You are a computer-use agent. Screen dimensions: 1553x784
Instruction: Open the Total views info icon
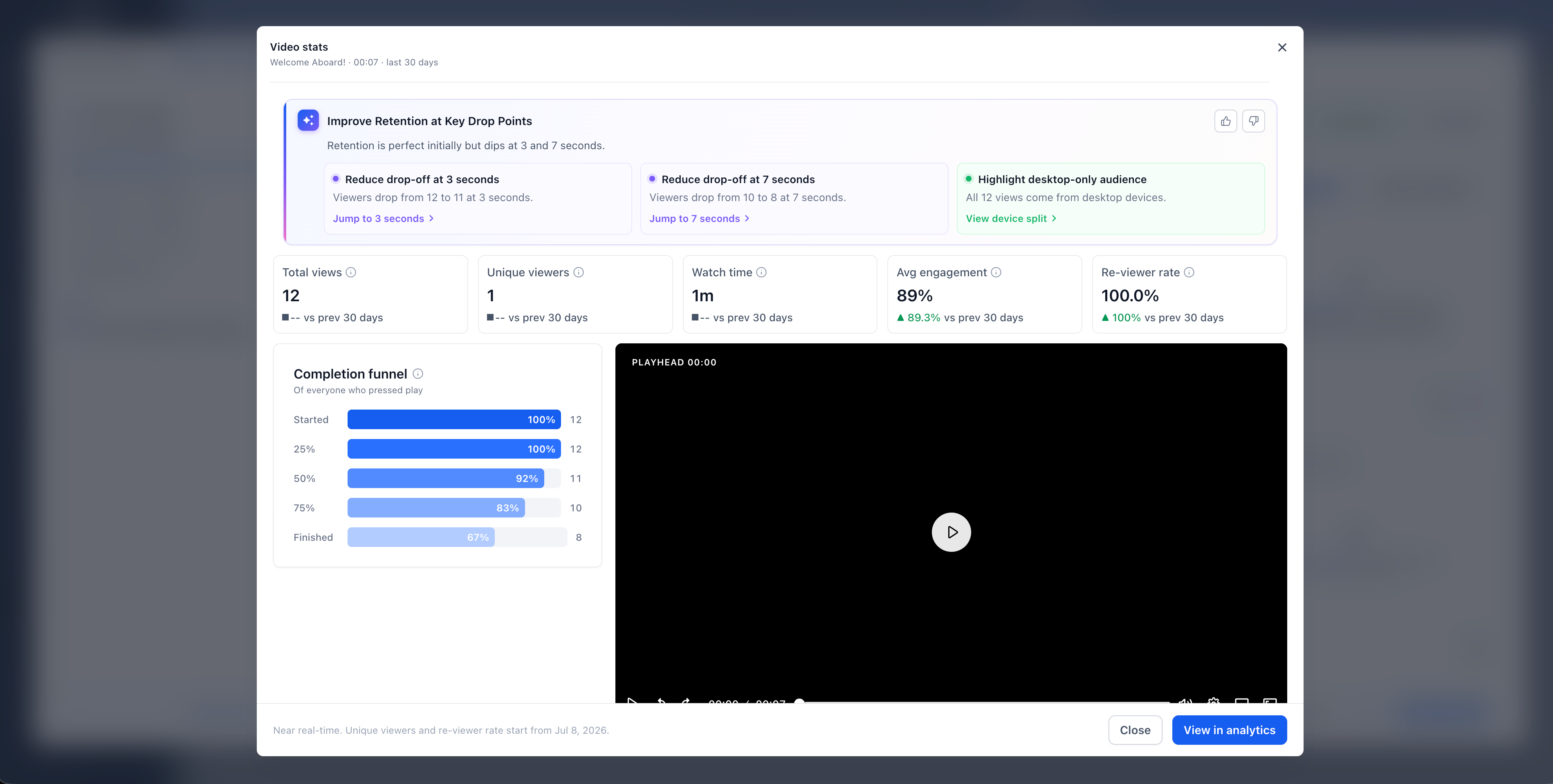pyautogui.click(x=351, y=272)
